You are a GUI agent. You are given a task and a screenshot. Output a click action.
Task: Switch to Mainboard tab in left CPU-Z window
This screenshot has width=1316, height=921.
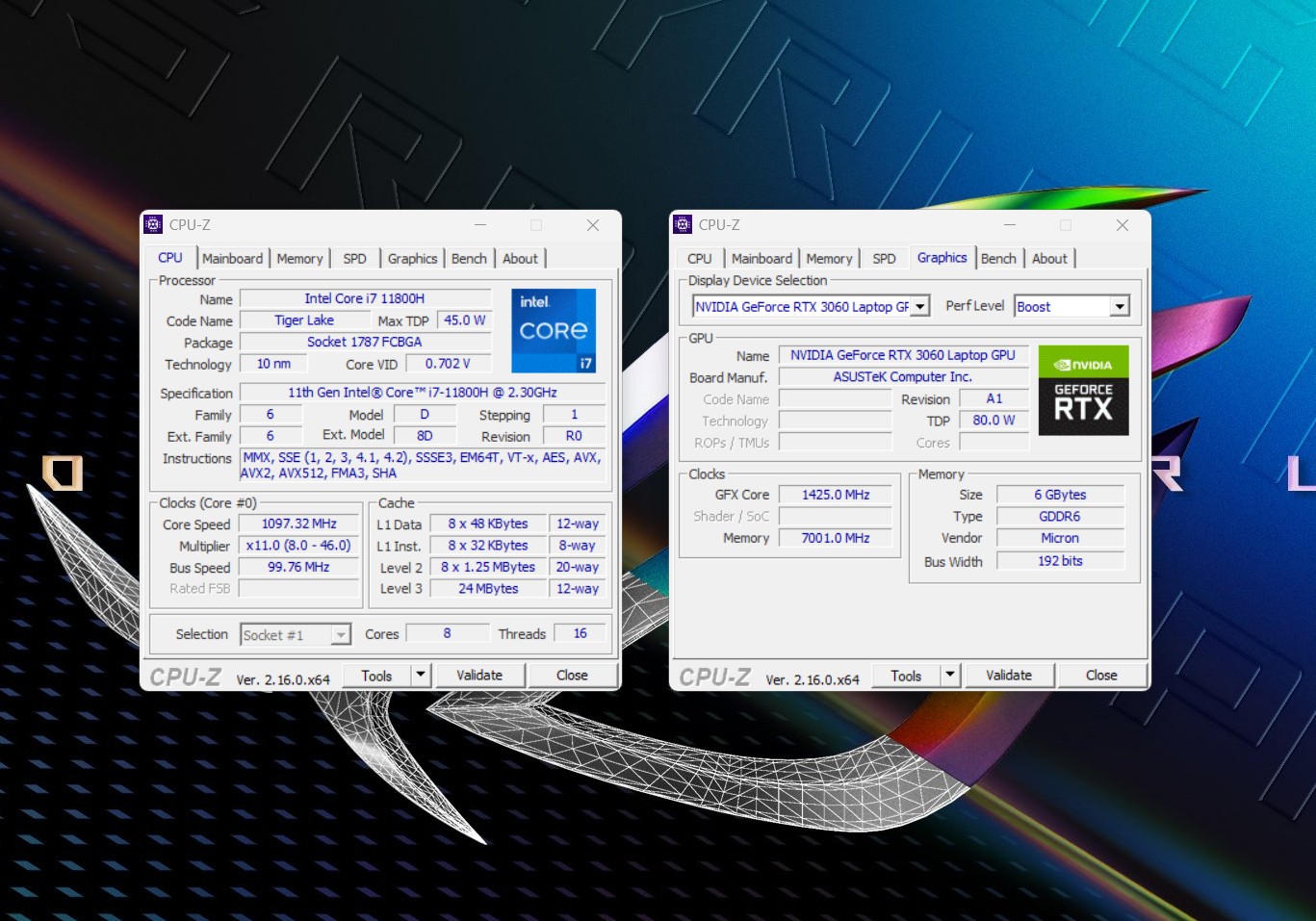(232, 258)
